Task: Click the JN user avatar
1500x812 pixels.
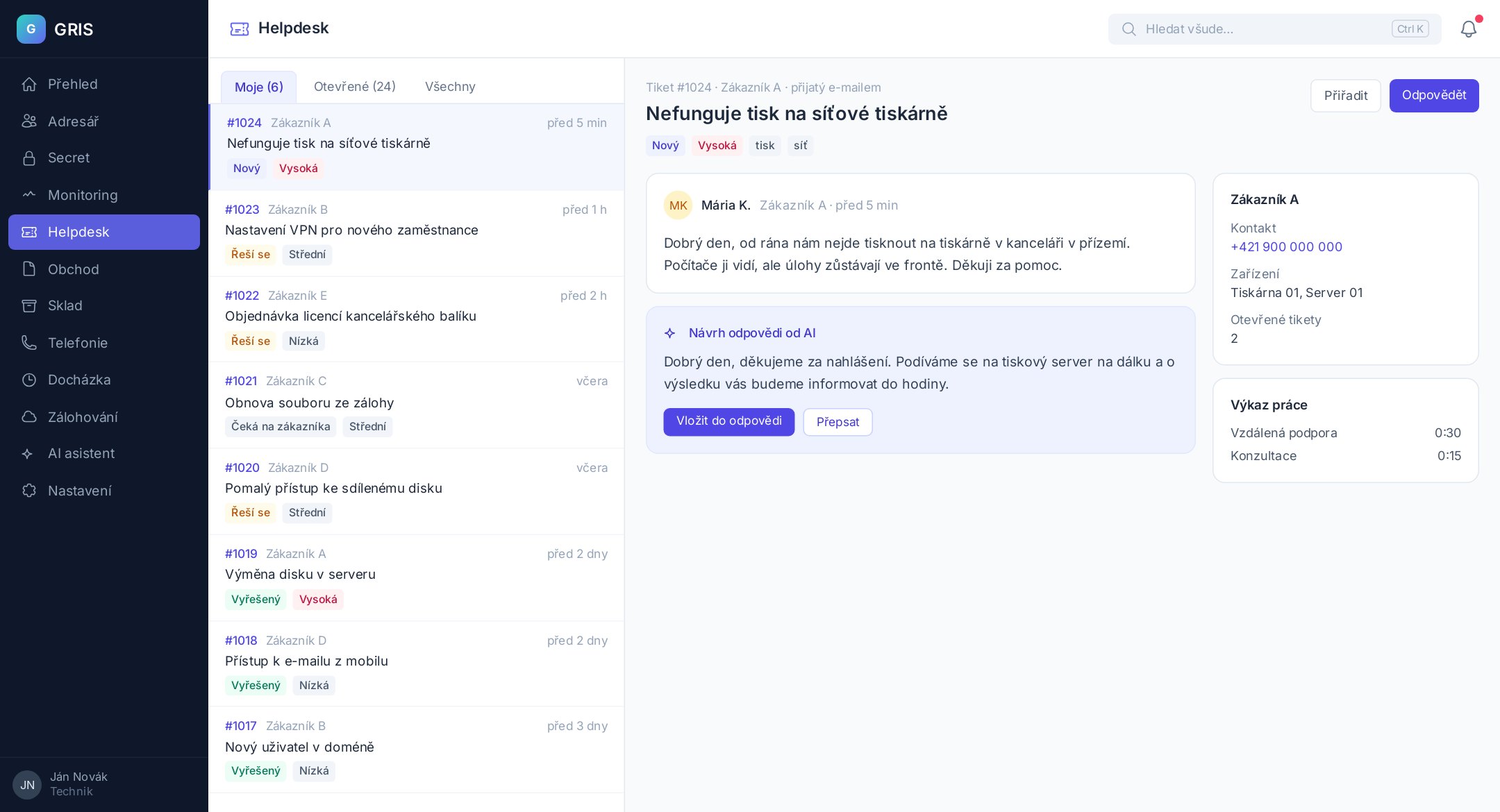Action: pyautogui.click(x=27, y=785)
